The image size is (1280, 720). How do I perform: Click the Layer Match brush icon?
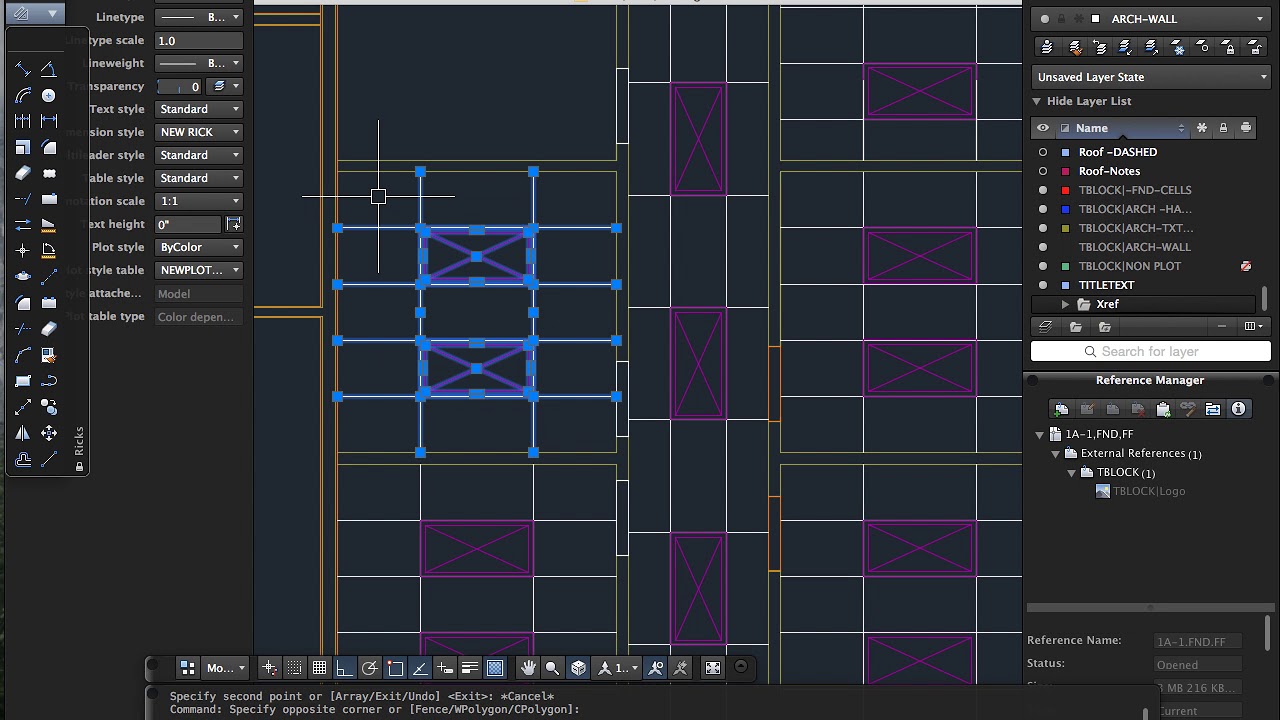tap(1074, 47)
